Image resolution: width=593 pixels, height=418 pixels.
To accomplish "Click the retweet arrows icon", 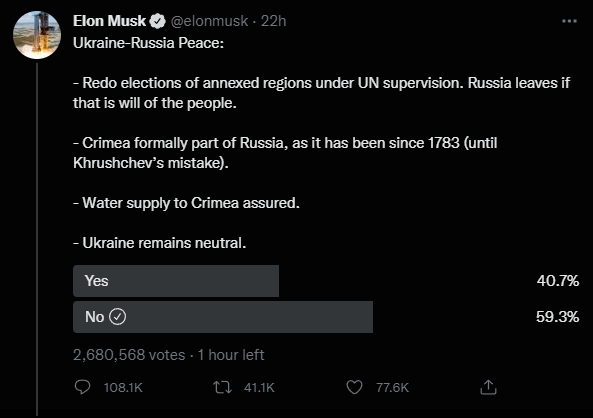I will [222, 387].
